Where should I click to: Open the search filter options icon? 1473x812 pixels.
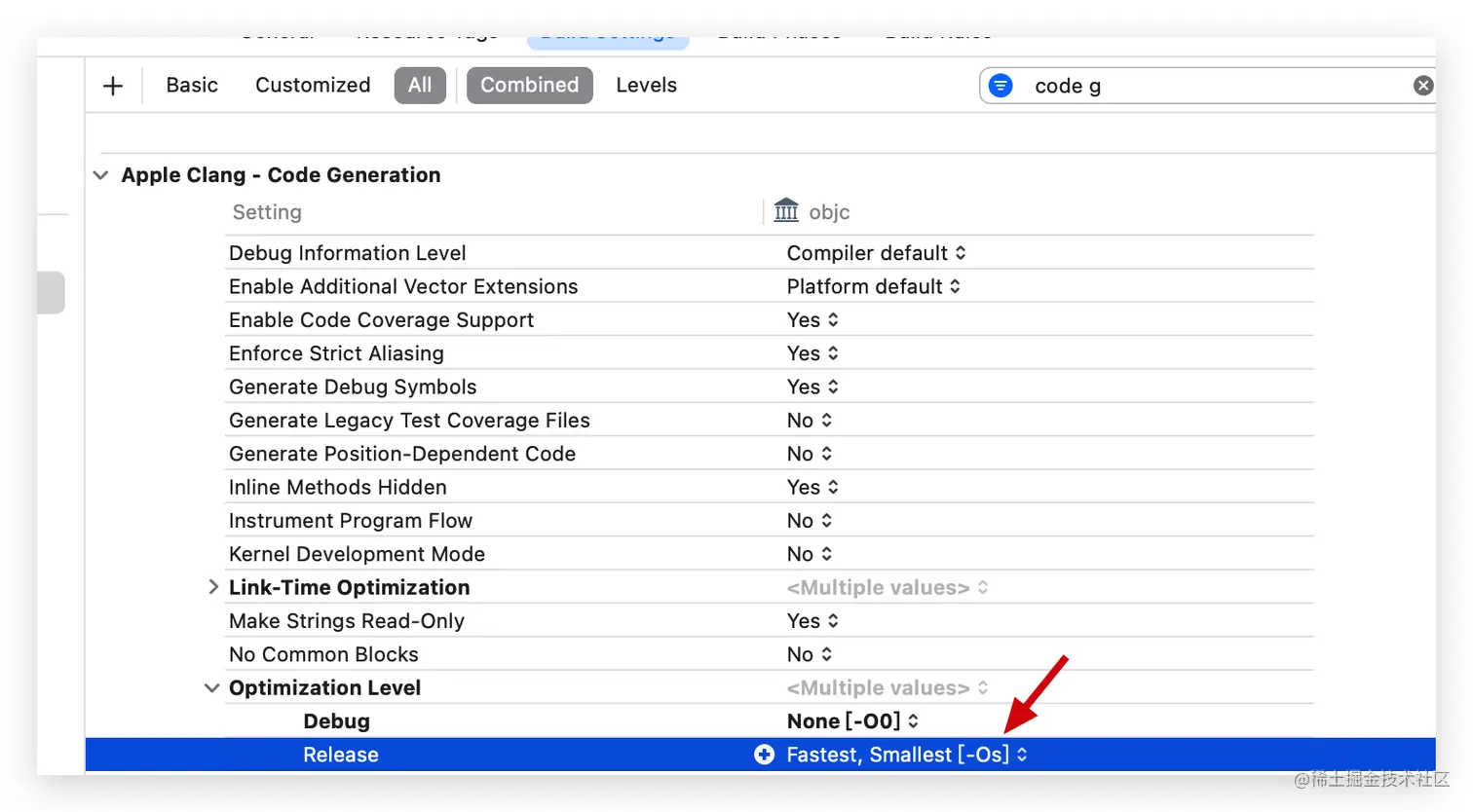(x=1001, y=86)
